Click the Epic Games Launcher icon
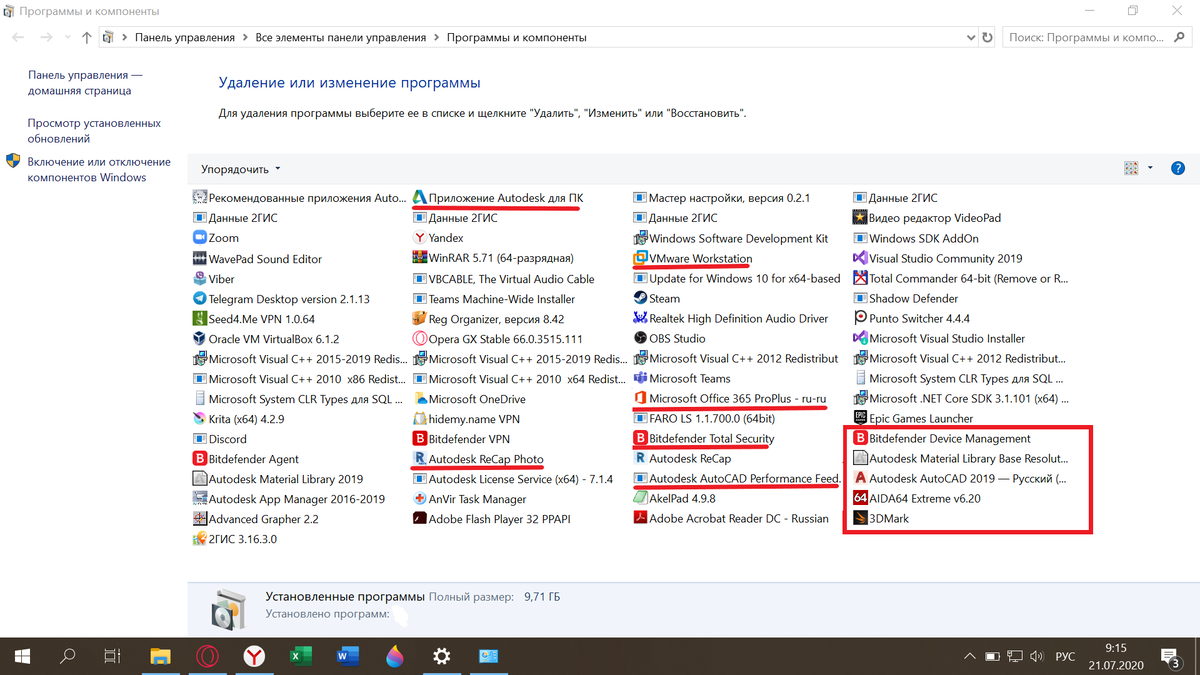 pos(860,419)
